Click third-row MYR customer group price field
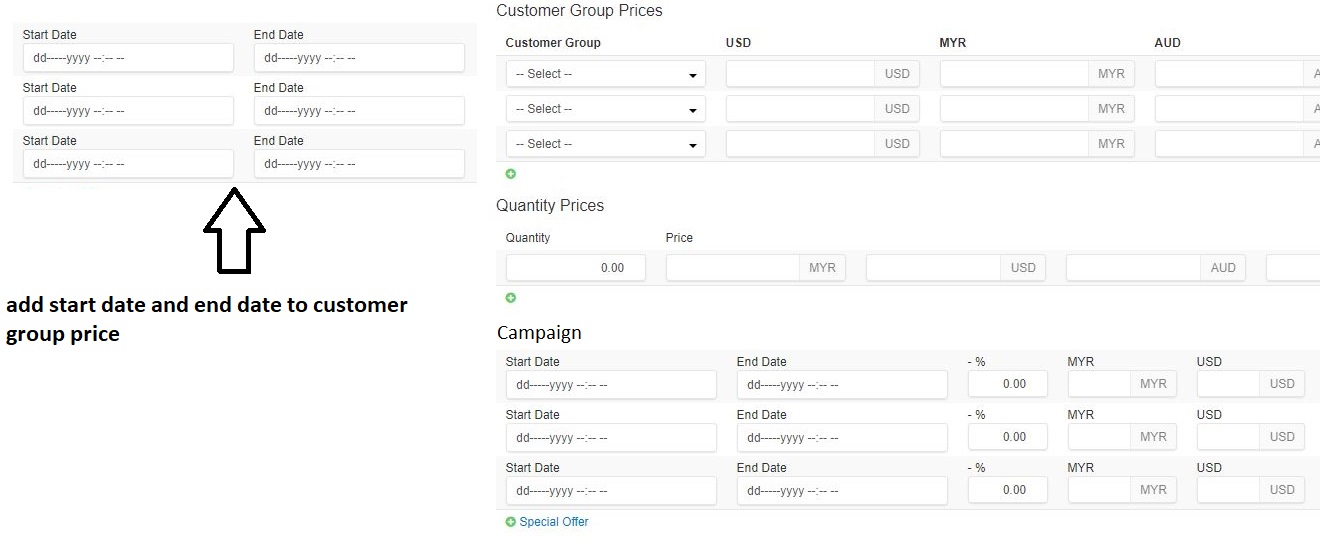The height and width of the screenshot is (546, 1320). [x=1014, y=144]
